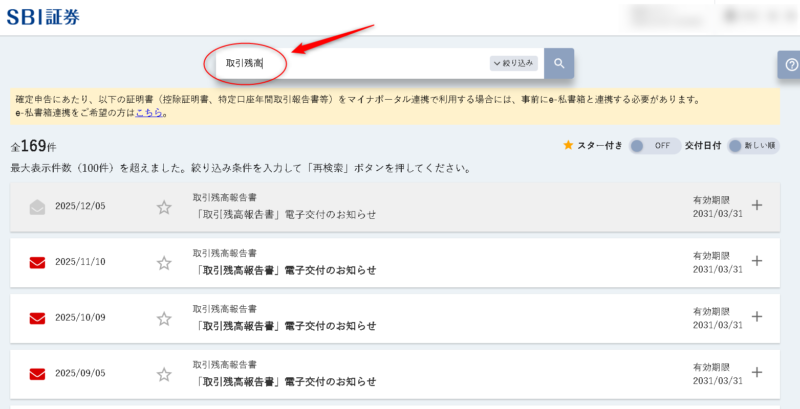Star the 2025/12/05 document
The image size is (800, 409).
pyautogui.click(x=164, y=207)
